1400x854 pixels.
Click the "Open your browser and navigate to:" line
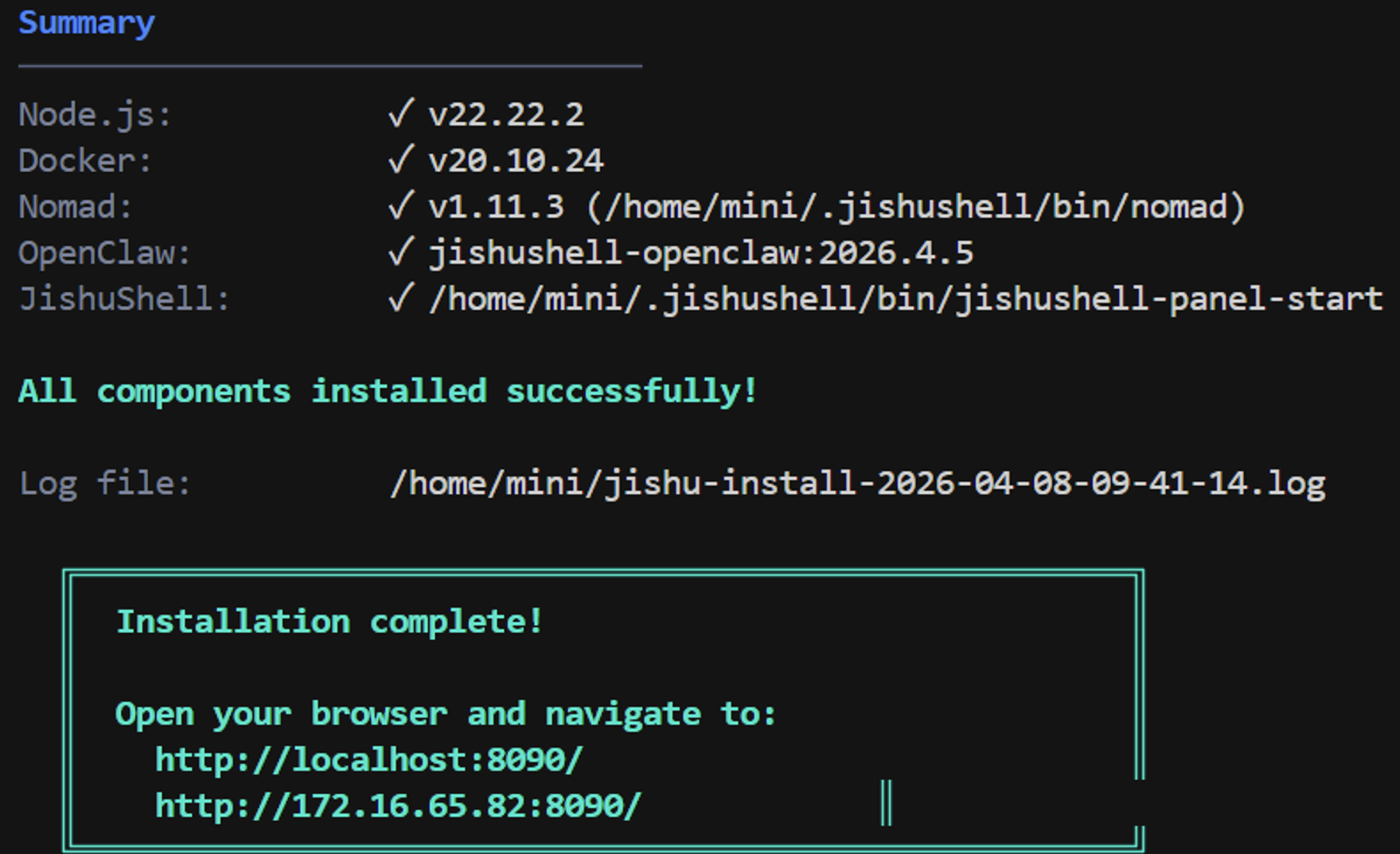tap(445, 714)
